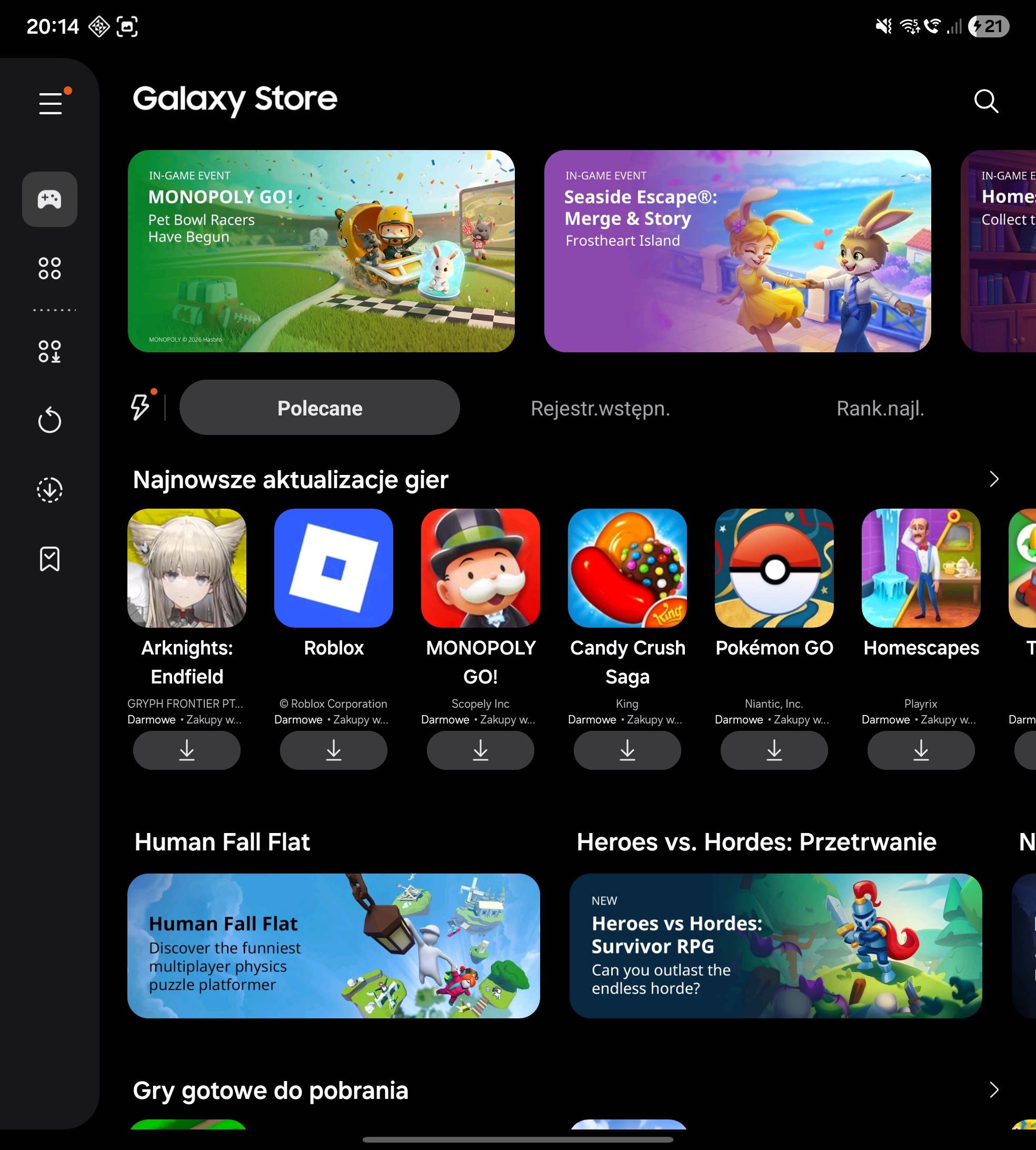Download Candy Crush Saga
Viewport: 1036px width, 1150px height.
click(x=627, y=750)
